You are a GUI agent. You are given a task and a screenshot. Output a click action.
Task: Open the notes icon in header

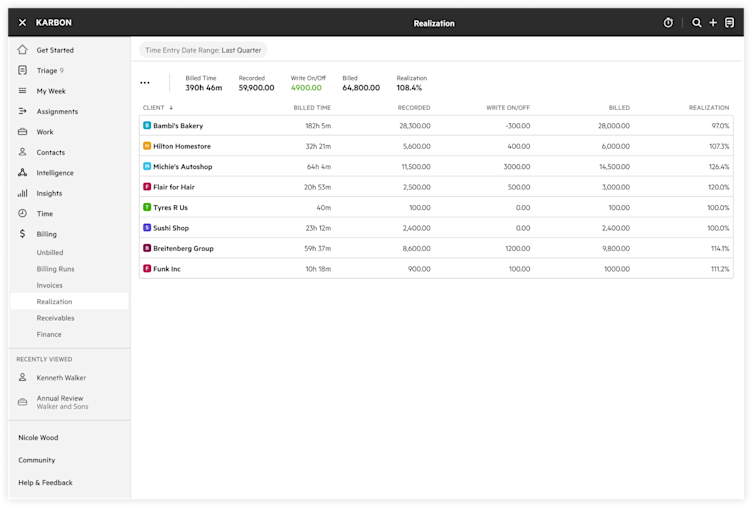tap(729, 23)
